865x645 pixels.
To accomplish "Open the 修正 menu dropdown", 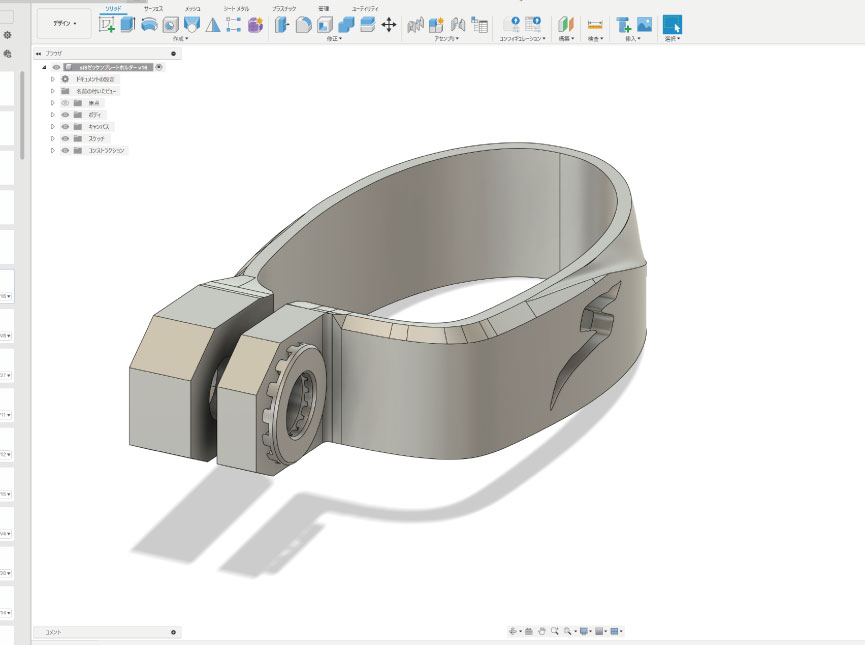I will tap(333, 39).
